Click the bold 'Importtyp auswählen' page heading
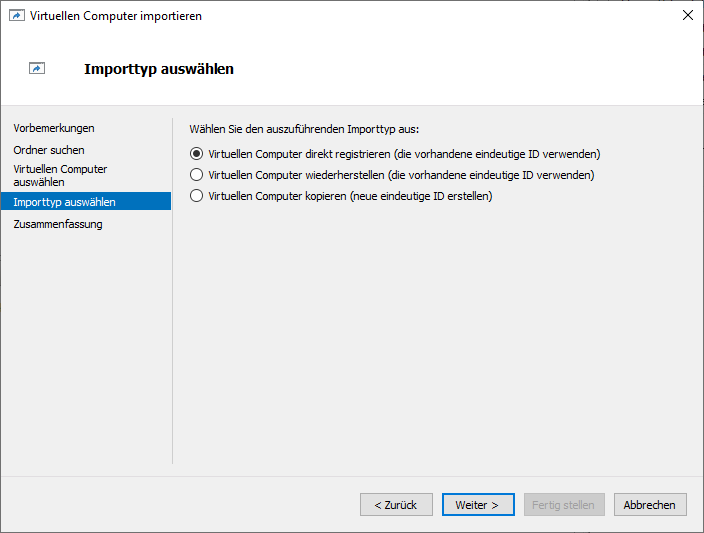Screen dimensions: 704x533 [159, 69]
